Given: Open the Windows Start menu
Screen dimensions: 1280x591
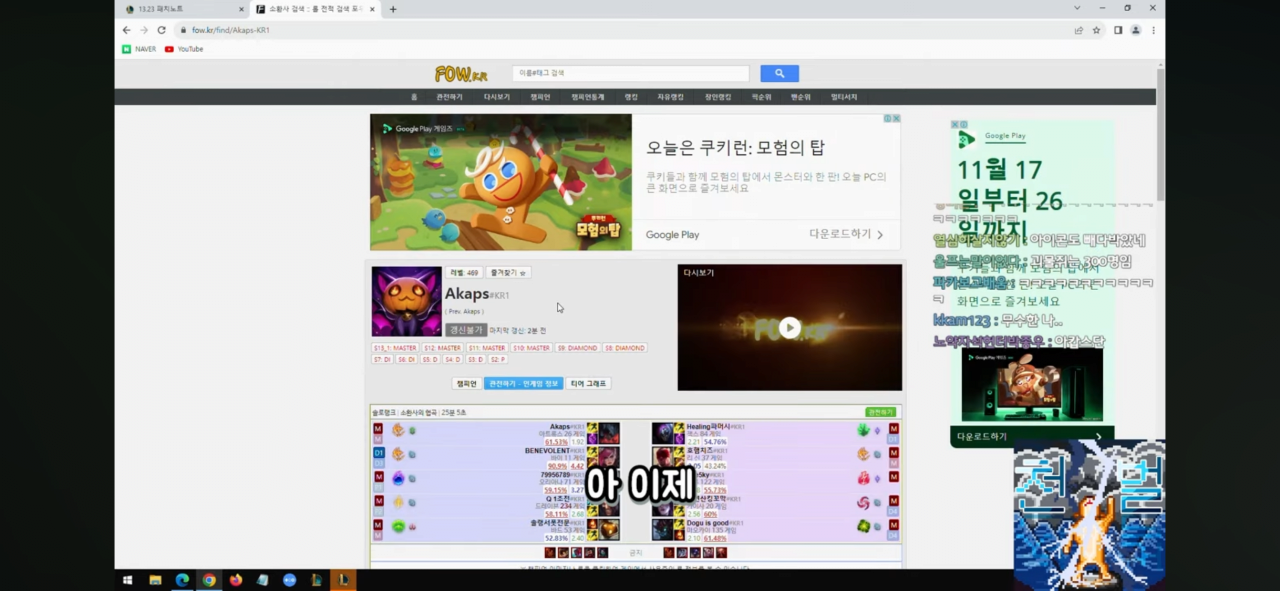Looking at the screenshot, I should [x=128, y=580].
